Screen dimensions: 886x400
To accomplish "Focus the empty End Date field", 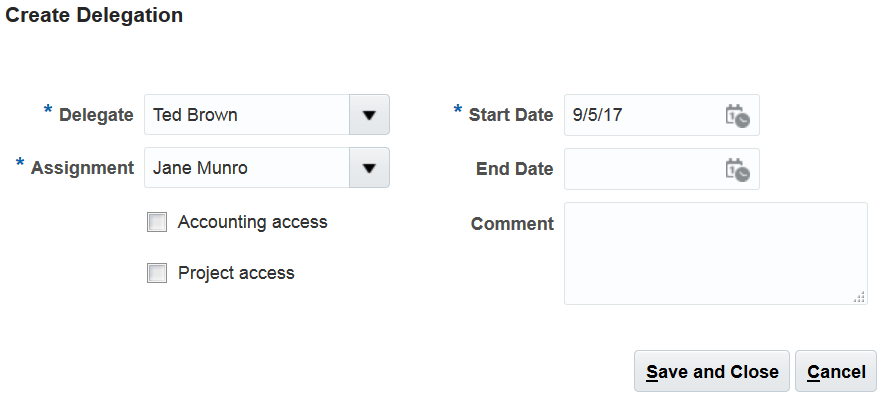I will [642, 169].
